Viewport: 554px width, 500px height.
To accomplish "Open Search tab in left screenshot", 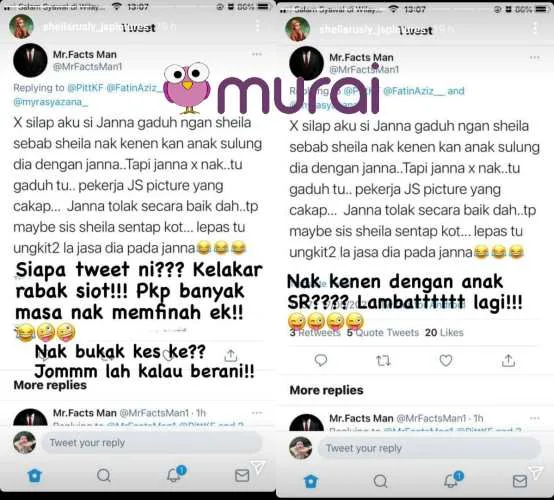I will pyautogui.click(x=104, y=476).
